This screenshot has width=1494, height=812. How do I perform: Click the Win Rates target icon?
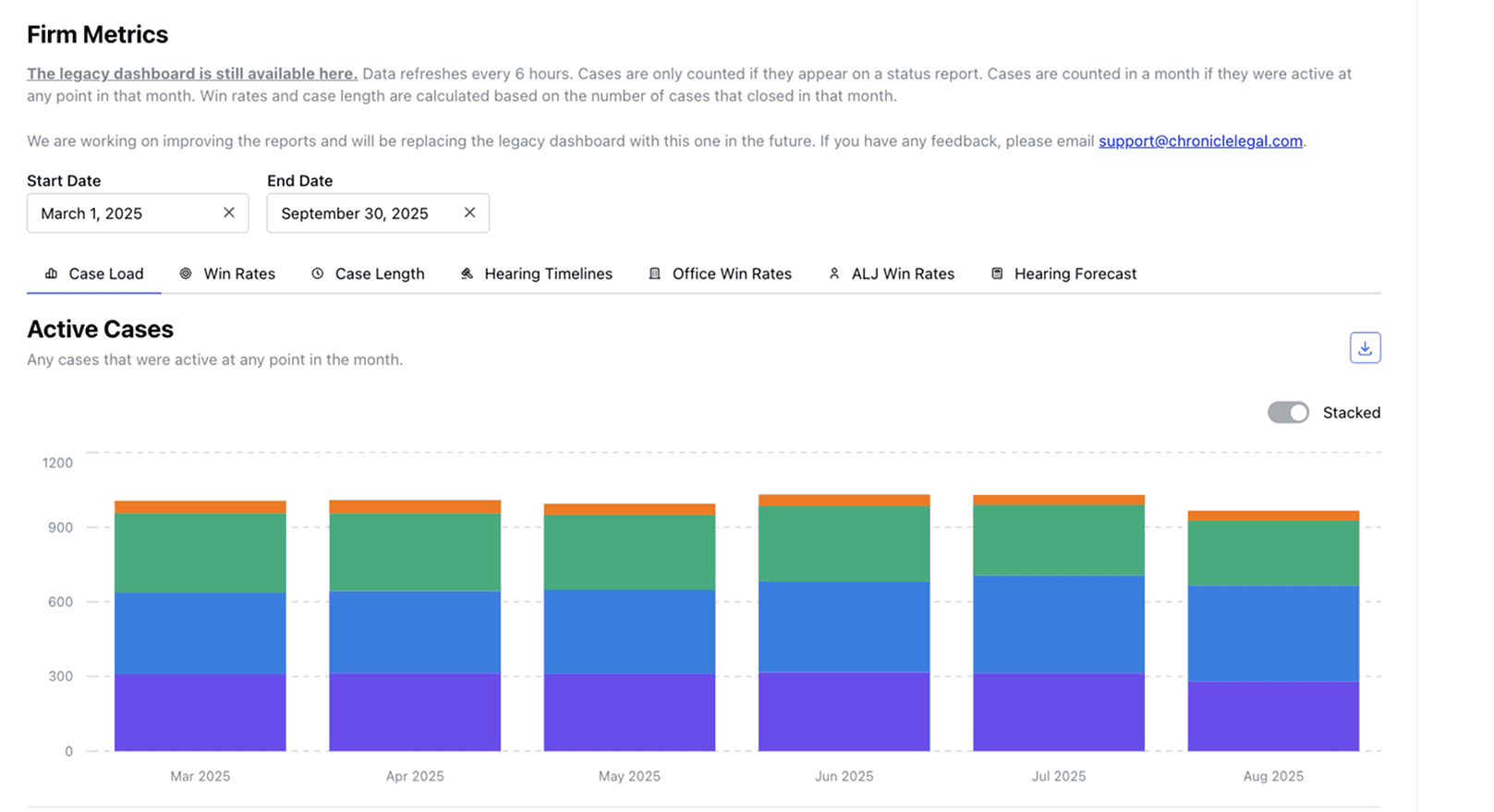coord(186,273)
